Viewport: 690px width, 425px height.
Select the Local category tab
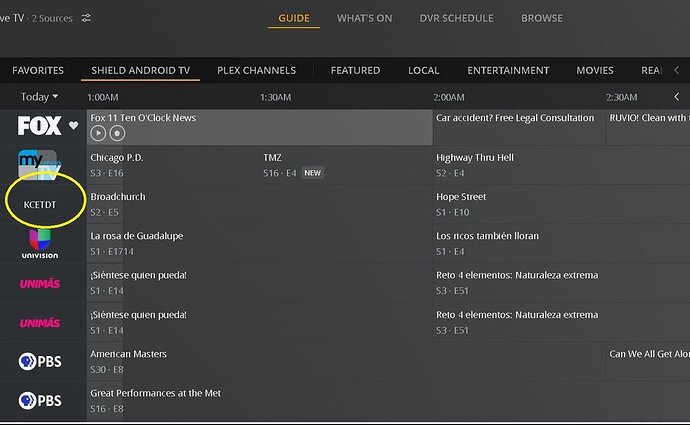tap(423, 70)
